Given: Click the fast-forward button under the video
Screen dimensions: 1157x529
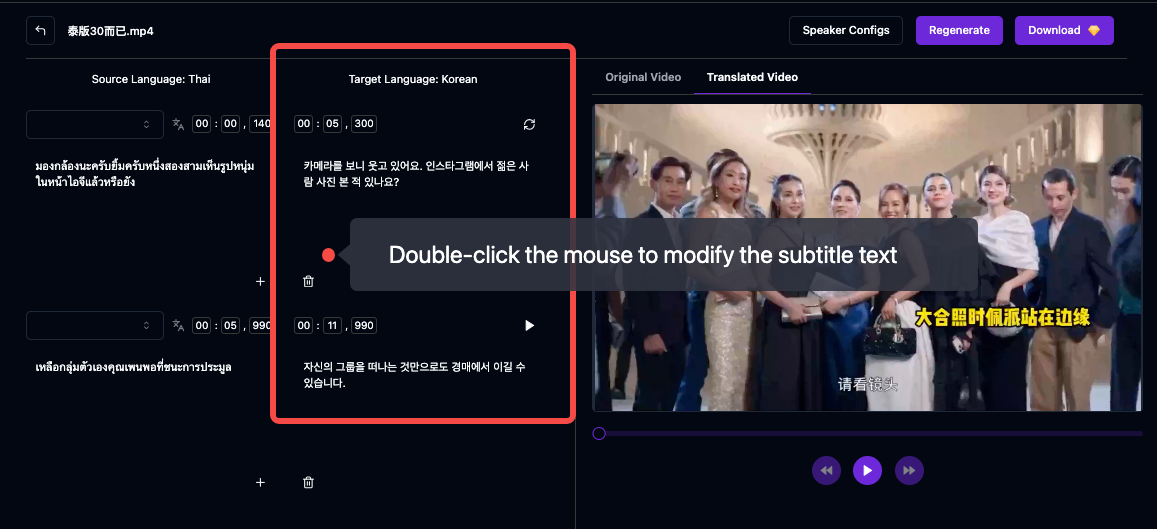Looking at the screenshot, I should pyautogui.click(x=908, y=470).
